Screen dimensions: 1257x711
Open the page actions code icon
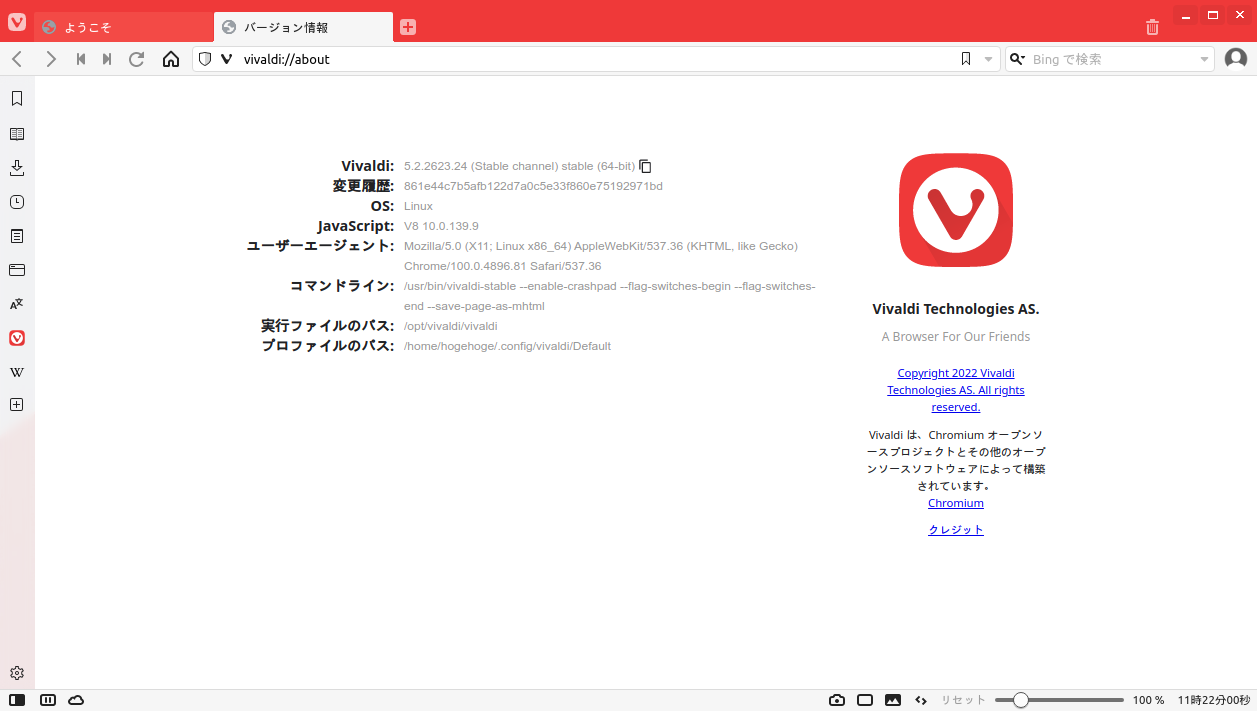click(x=921, y=700)
